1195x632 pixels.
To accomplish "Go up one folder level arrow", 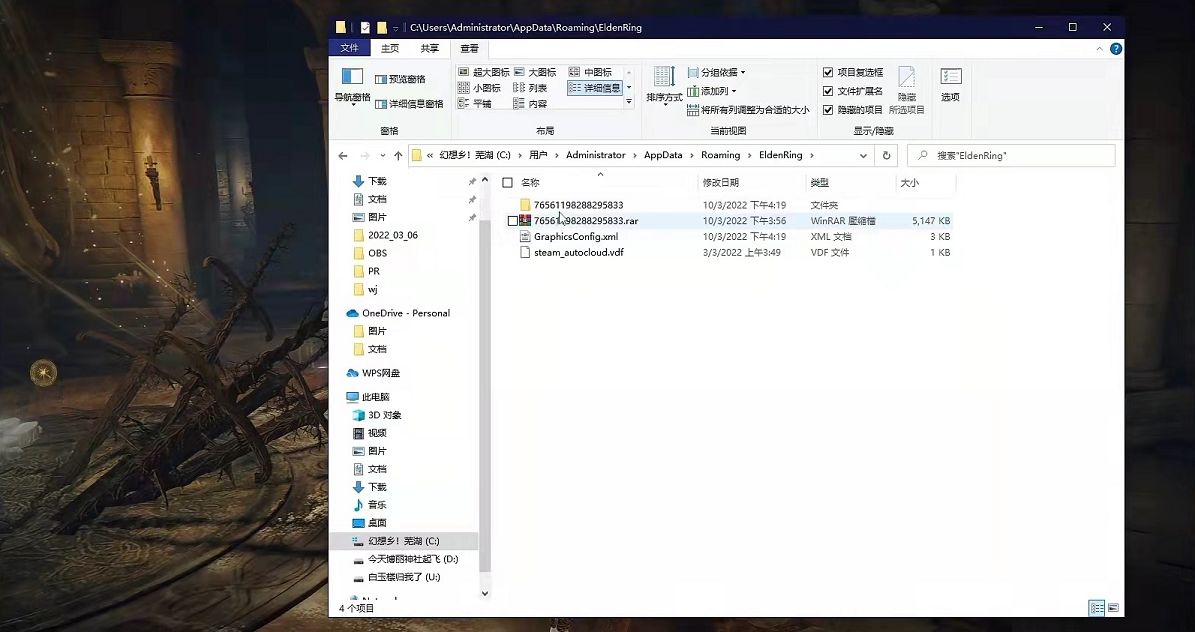I will 398,156.
